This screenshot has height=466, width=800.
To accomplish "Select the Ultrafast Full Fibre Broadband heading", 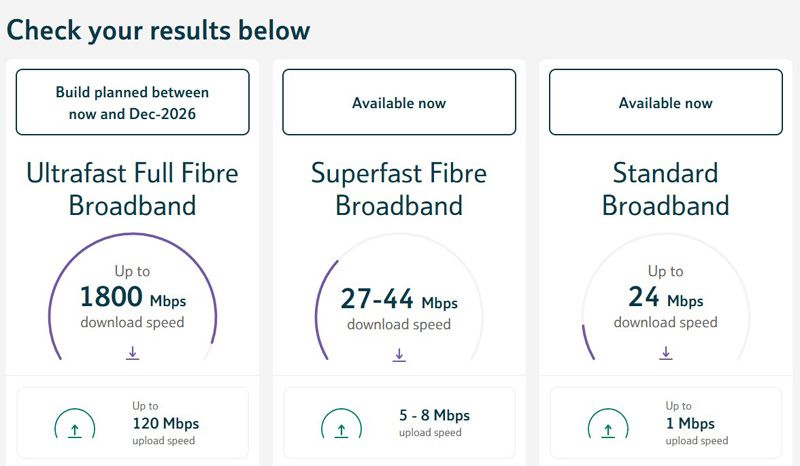I will click(x=133, y=189).
